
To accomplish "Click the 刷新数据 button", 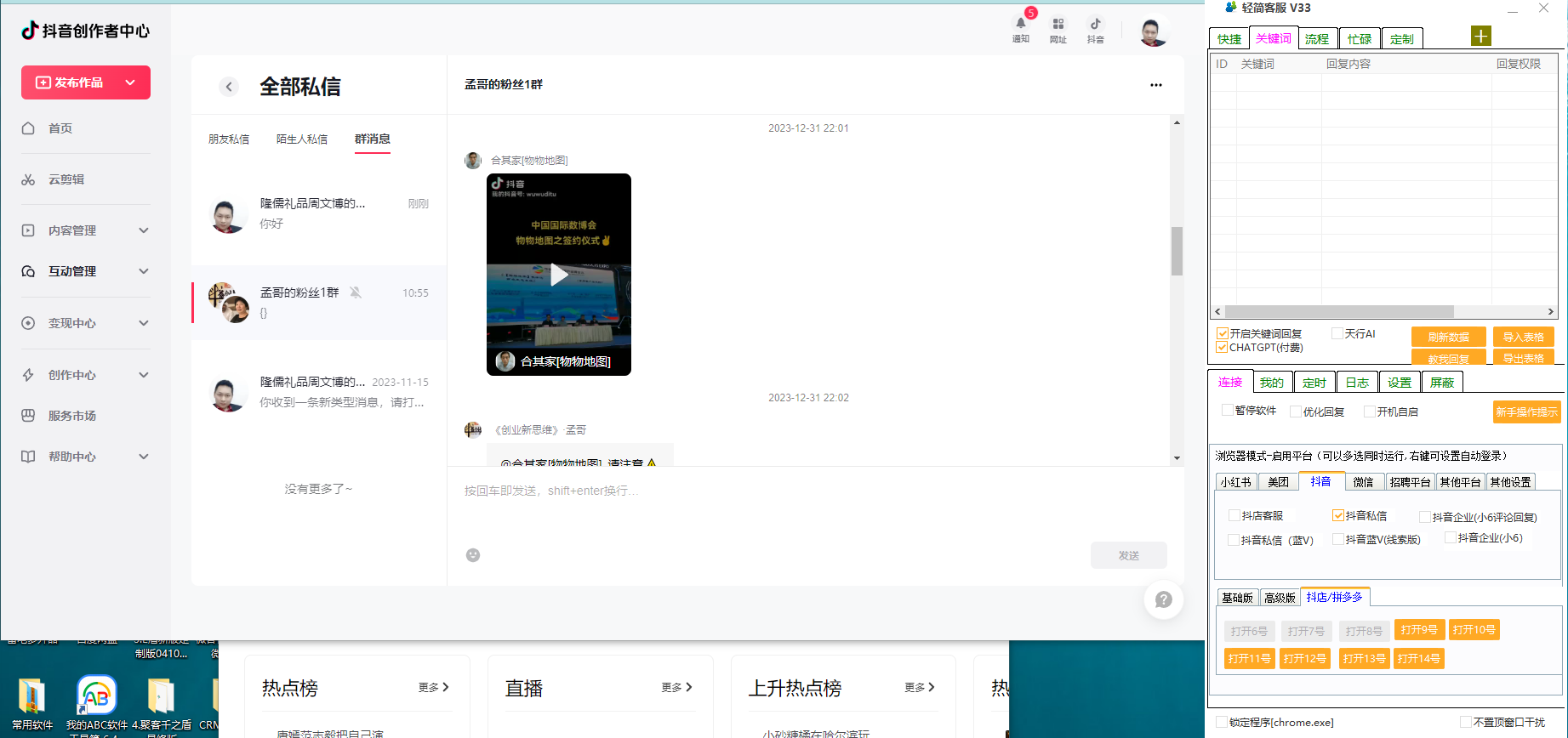I will click(x=1448, y=337).
